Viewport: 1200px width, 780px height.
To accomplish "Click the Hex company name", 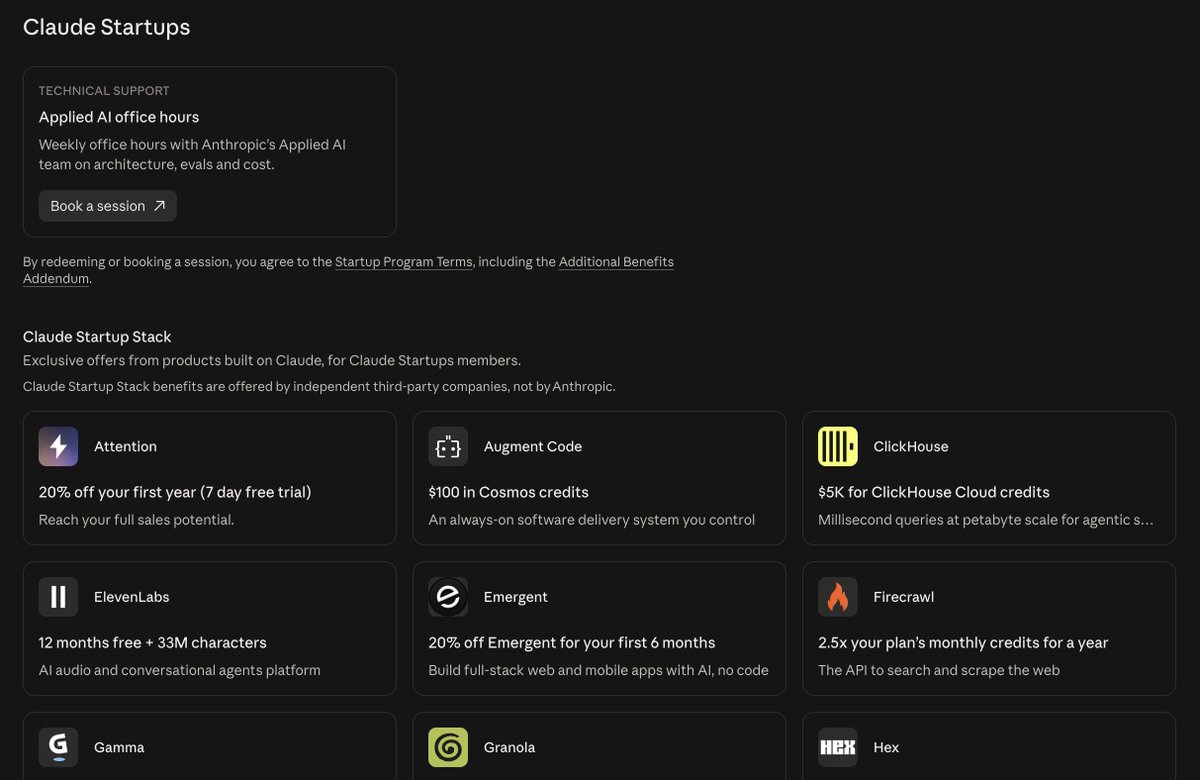I will pyautogui.click(x=886, y=747).
